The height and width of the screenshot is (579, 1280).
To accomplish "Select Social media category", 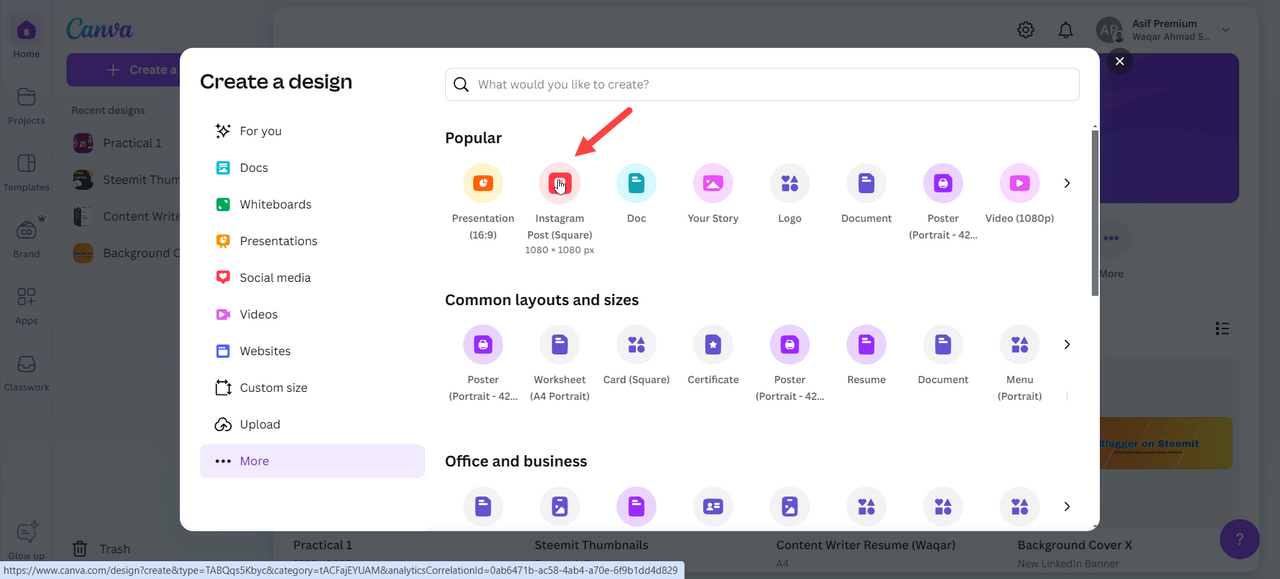I will (312, 278).
